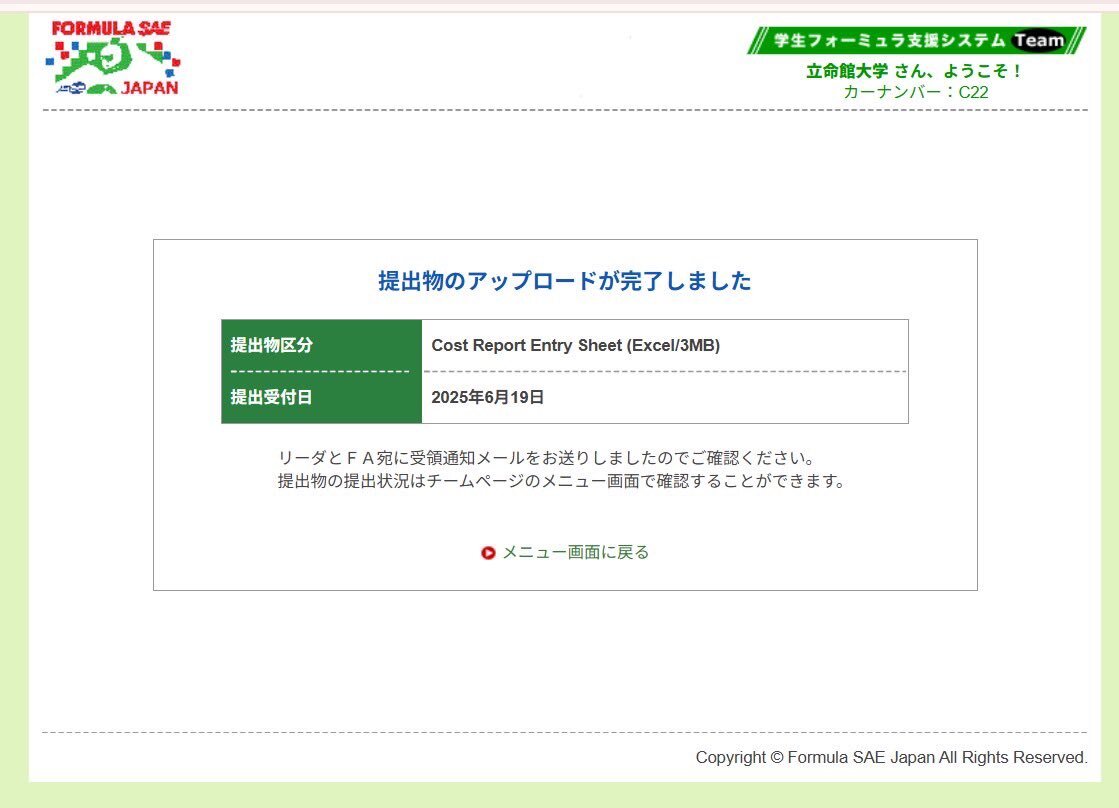The image size is (1119, 808).
Task: Click the カーナンバー：C22 text
Action: pyautogui.click(x=916, y=92)
